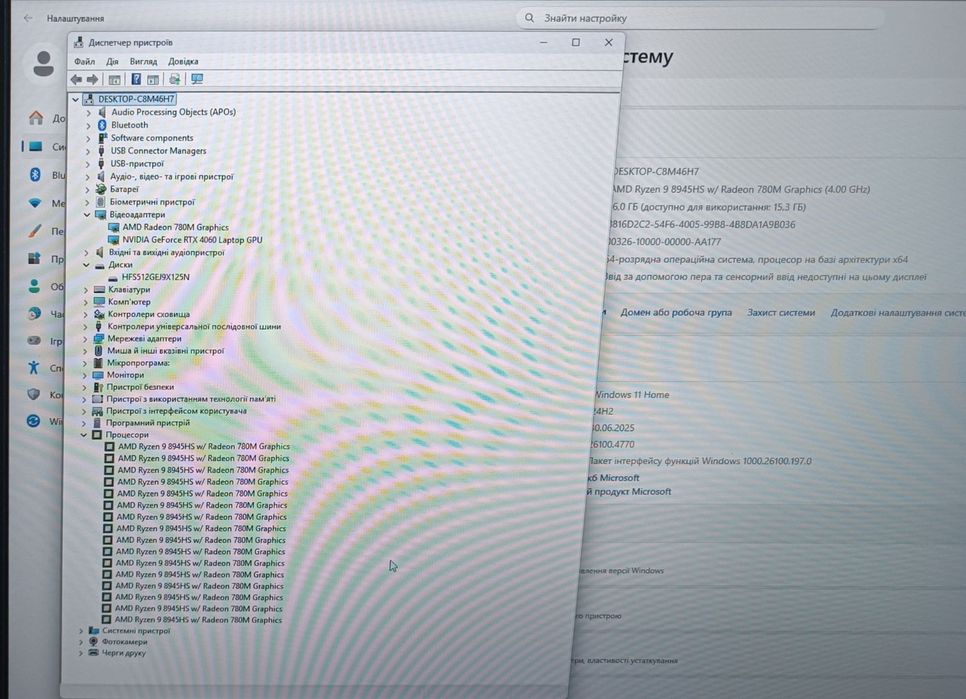
Task: Click the Мережеві адаптери network icon
Action: point(99,339)
